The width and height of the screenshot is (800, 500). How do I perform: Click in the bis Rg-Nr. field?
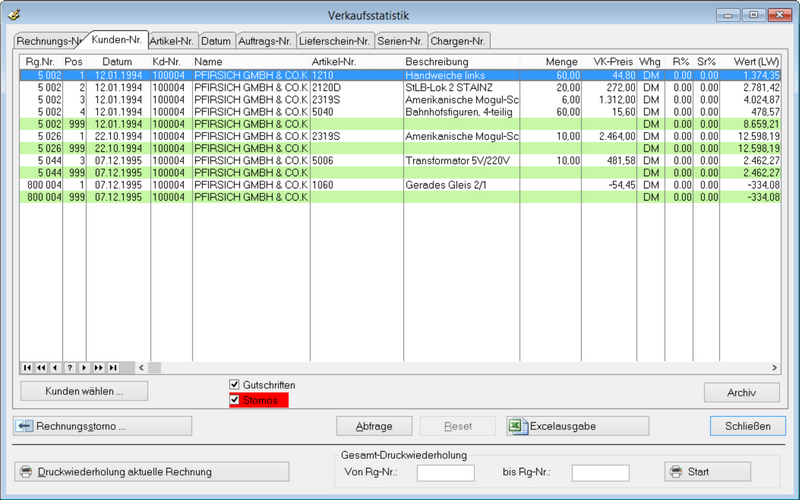pos(600,471)
